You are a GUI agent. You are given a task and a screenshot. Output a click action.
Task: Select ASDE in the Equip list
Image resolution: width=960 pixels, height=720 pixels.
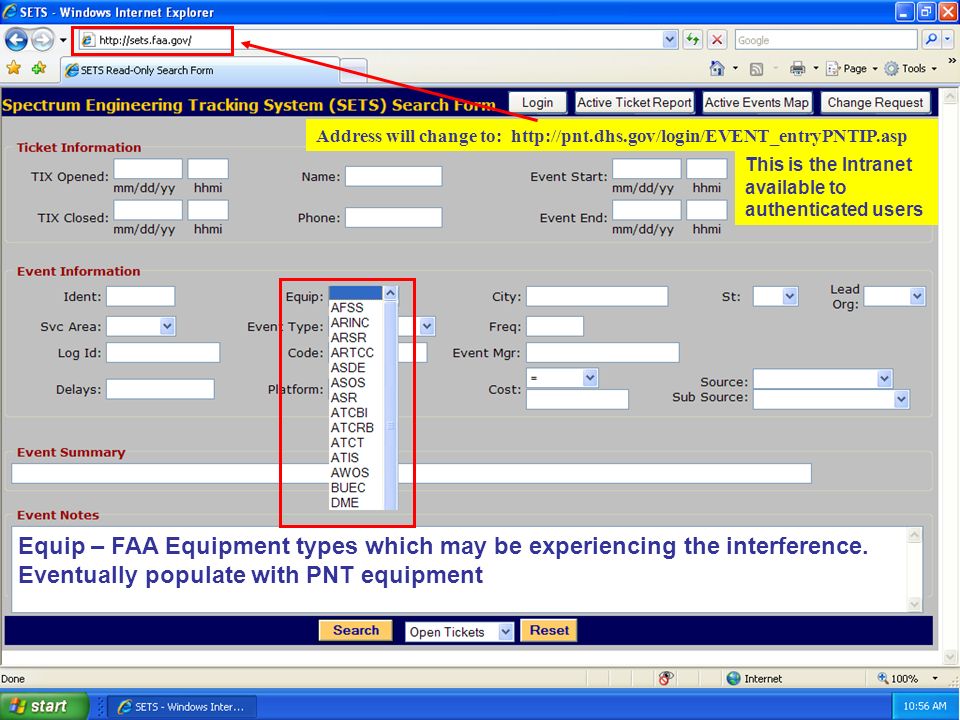click(x=356, y=367)
